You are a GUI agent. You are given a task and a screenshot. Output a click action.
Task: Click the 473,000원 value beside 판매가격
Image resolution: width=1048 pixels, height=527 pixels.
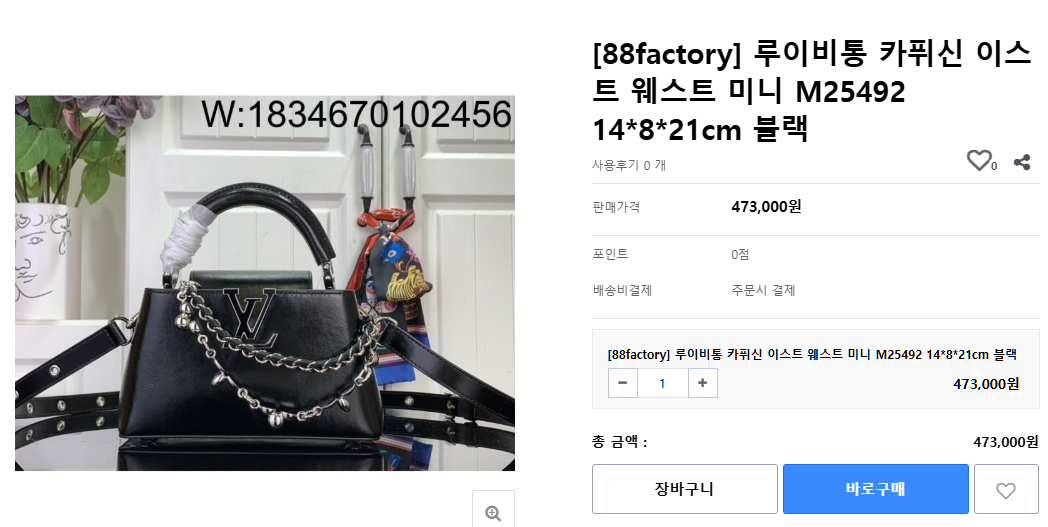(766, 207)
